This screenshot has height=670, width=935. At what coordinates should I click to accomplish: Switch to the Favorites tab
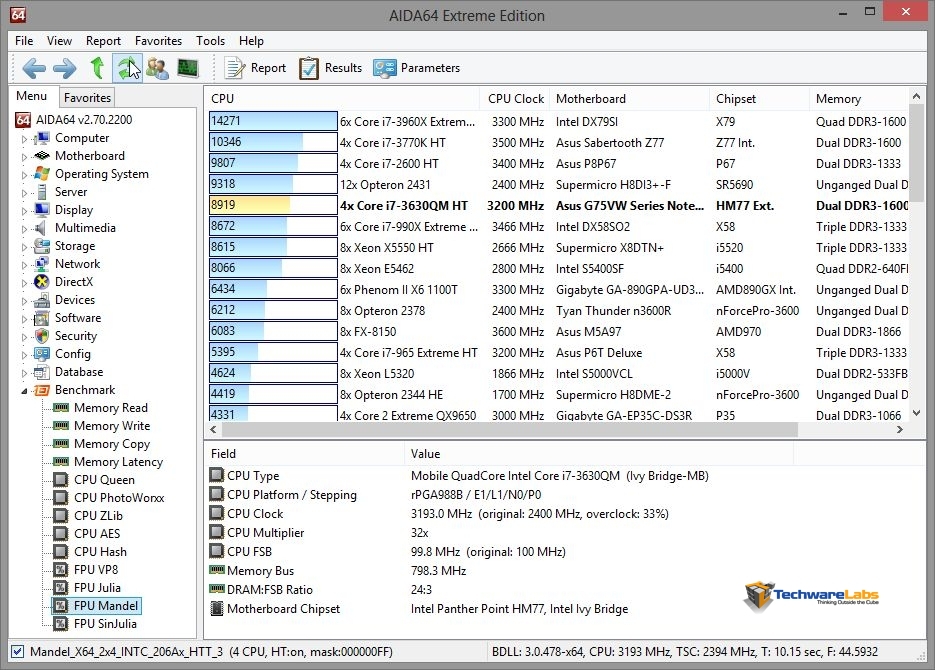87,97
